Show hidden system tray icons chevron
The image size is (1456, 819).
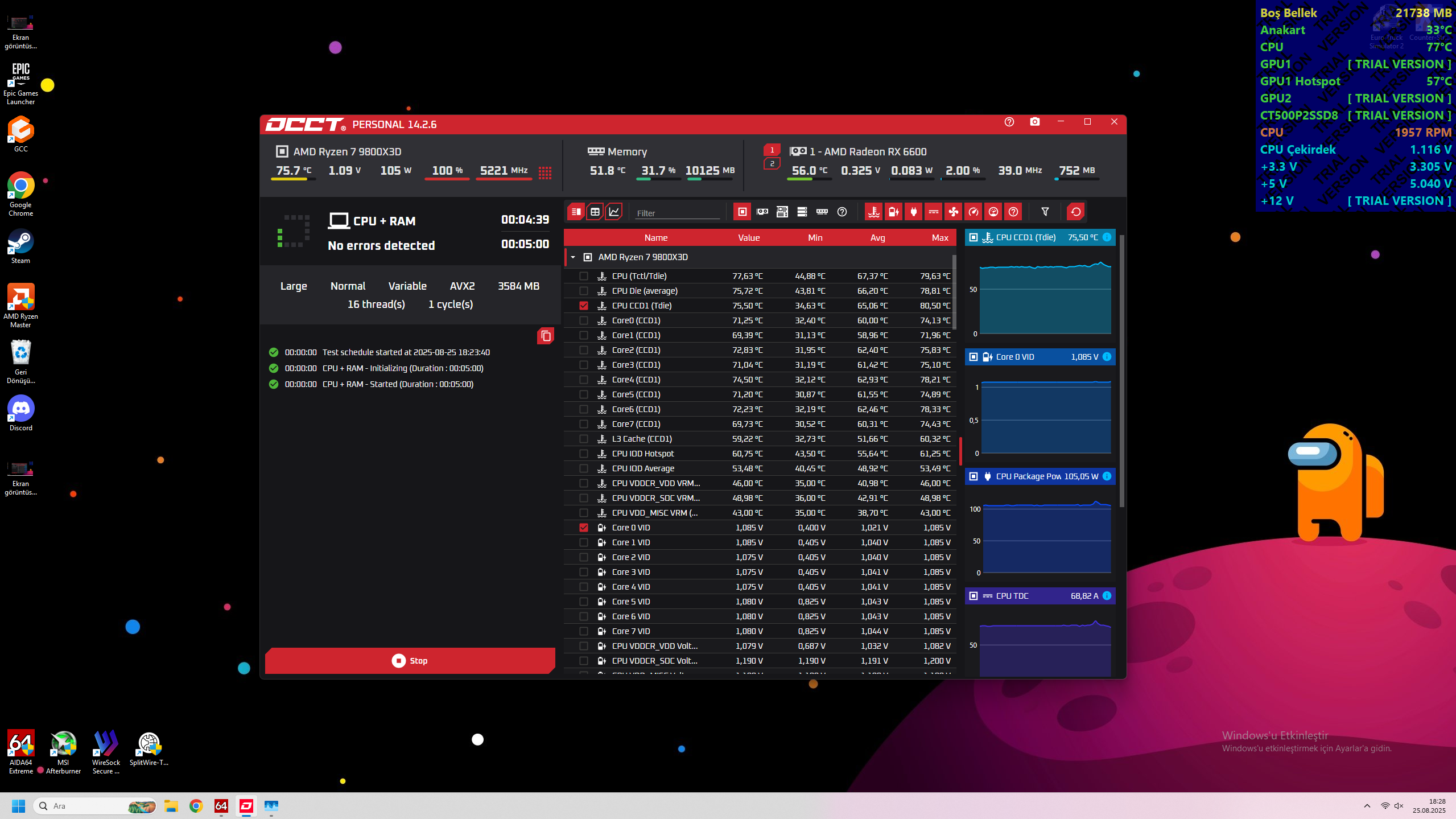coord(1367,806)
